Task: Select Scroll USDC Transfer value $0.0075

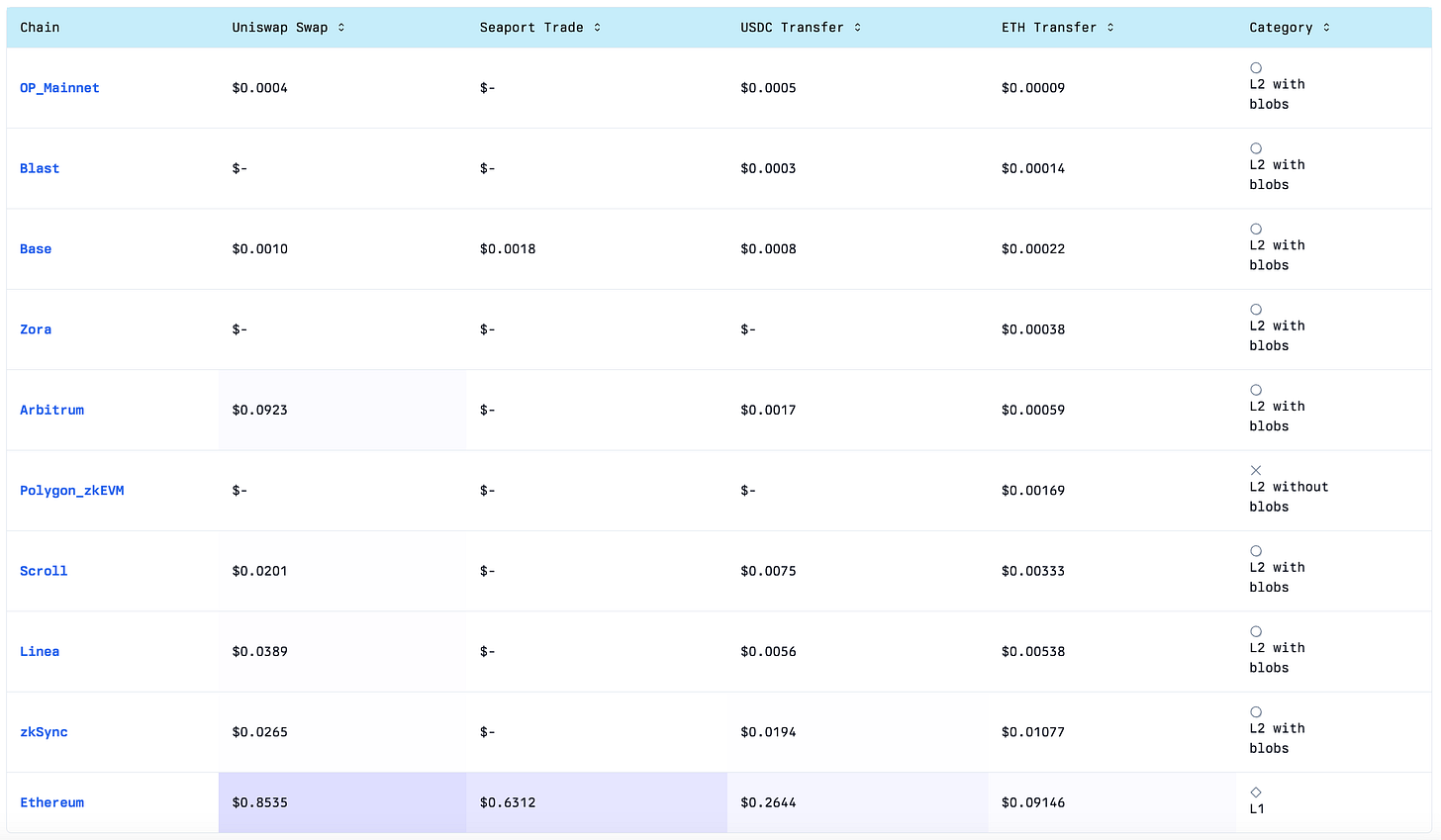Action: tap(768, 571)
